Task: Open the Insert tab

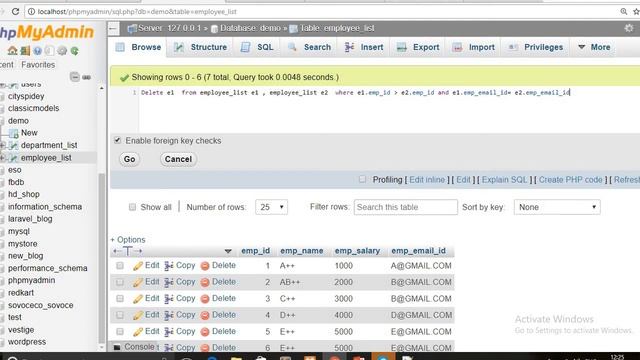Action: 364,47
